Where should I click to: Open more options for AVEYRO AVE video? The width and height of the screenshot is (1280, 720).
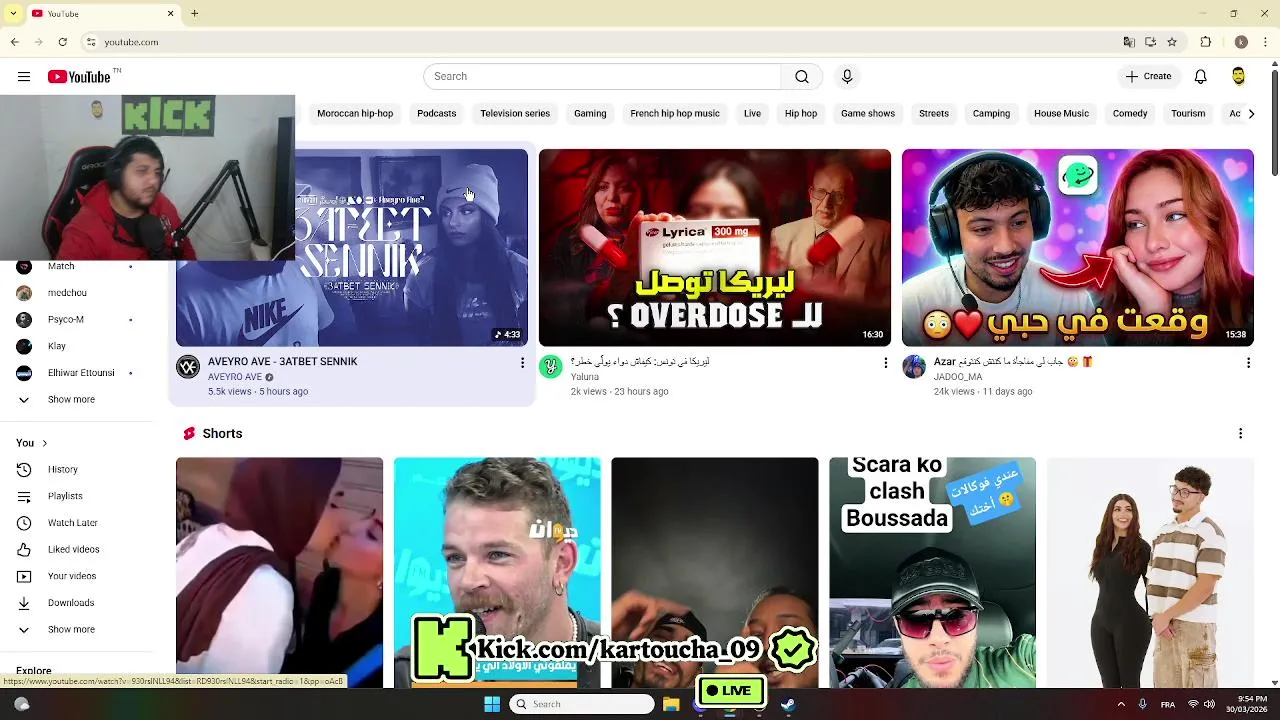(522, 363)
